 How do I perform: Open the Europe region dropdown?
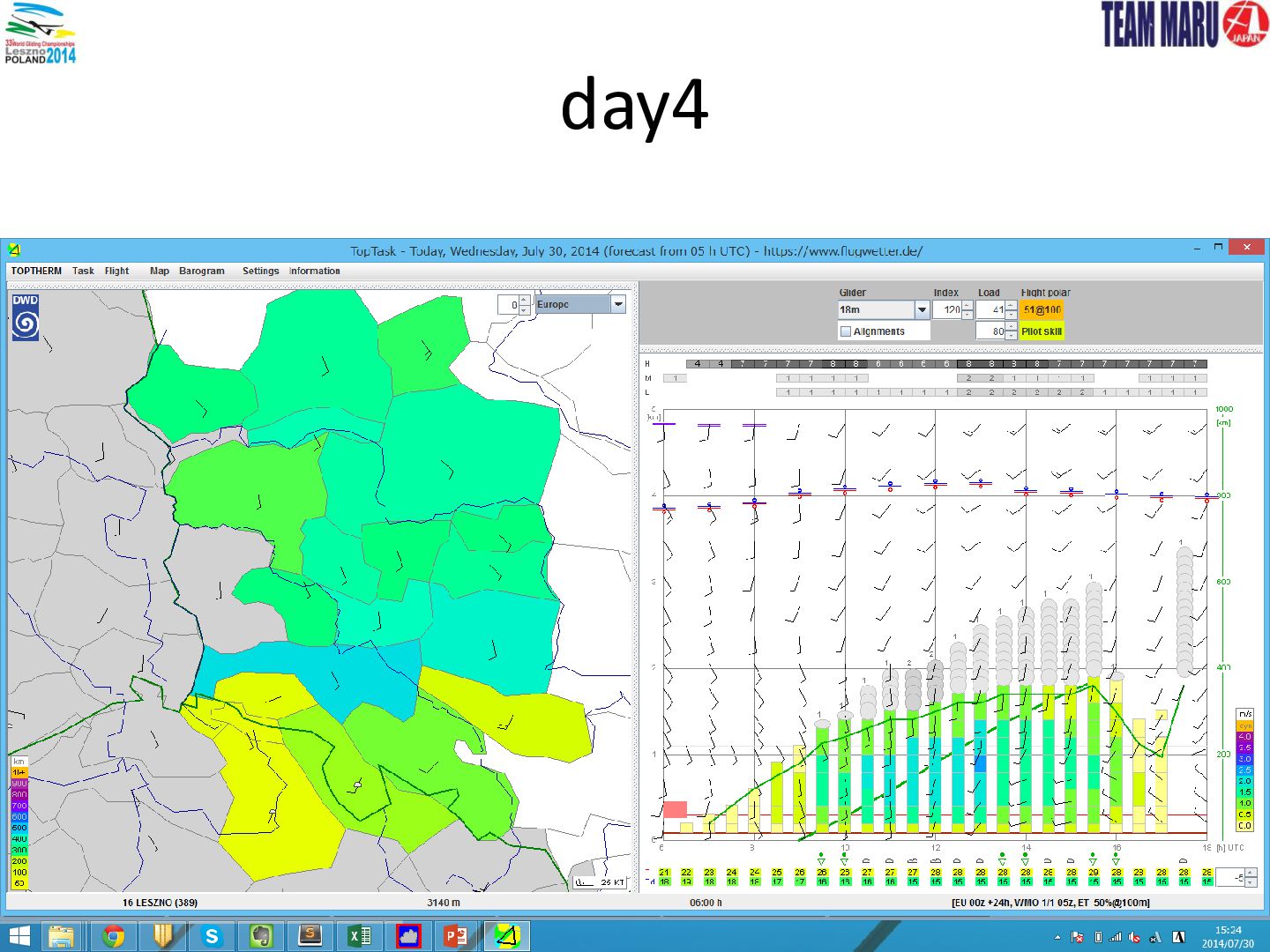618,304
